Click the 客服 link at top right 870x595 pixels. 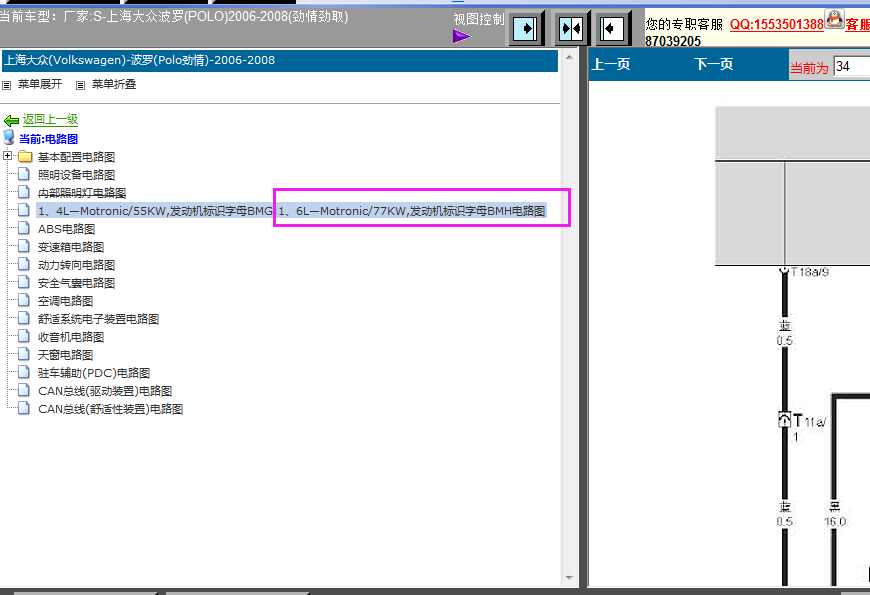[857, 24]
